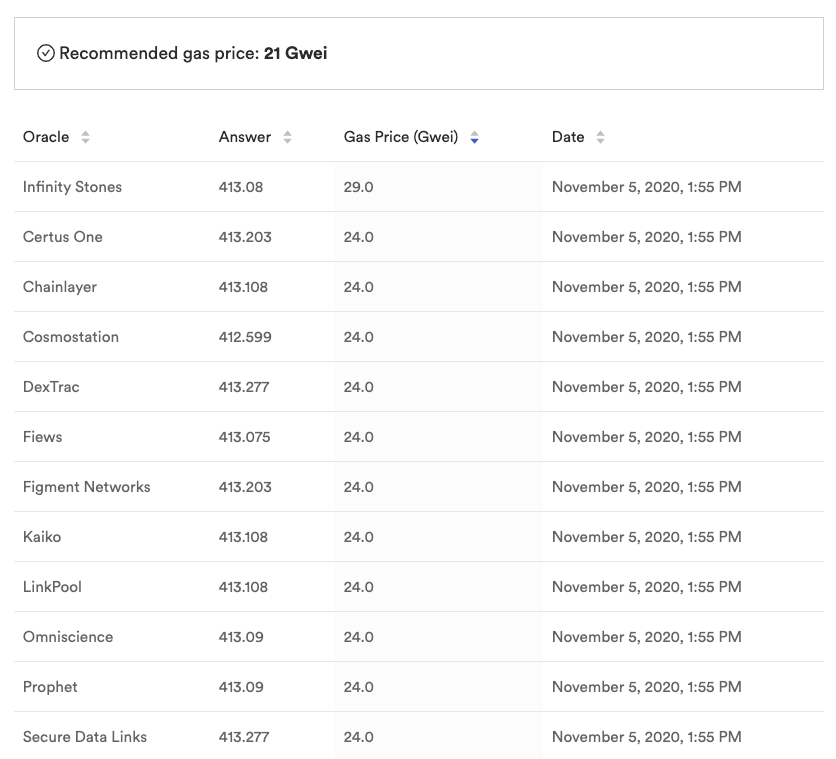Sort table by Oracle column arrows
Screen dimensions: 836x759
click(85, 137)
